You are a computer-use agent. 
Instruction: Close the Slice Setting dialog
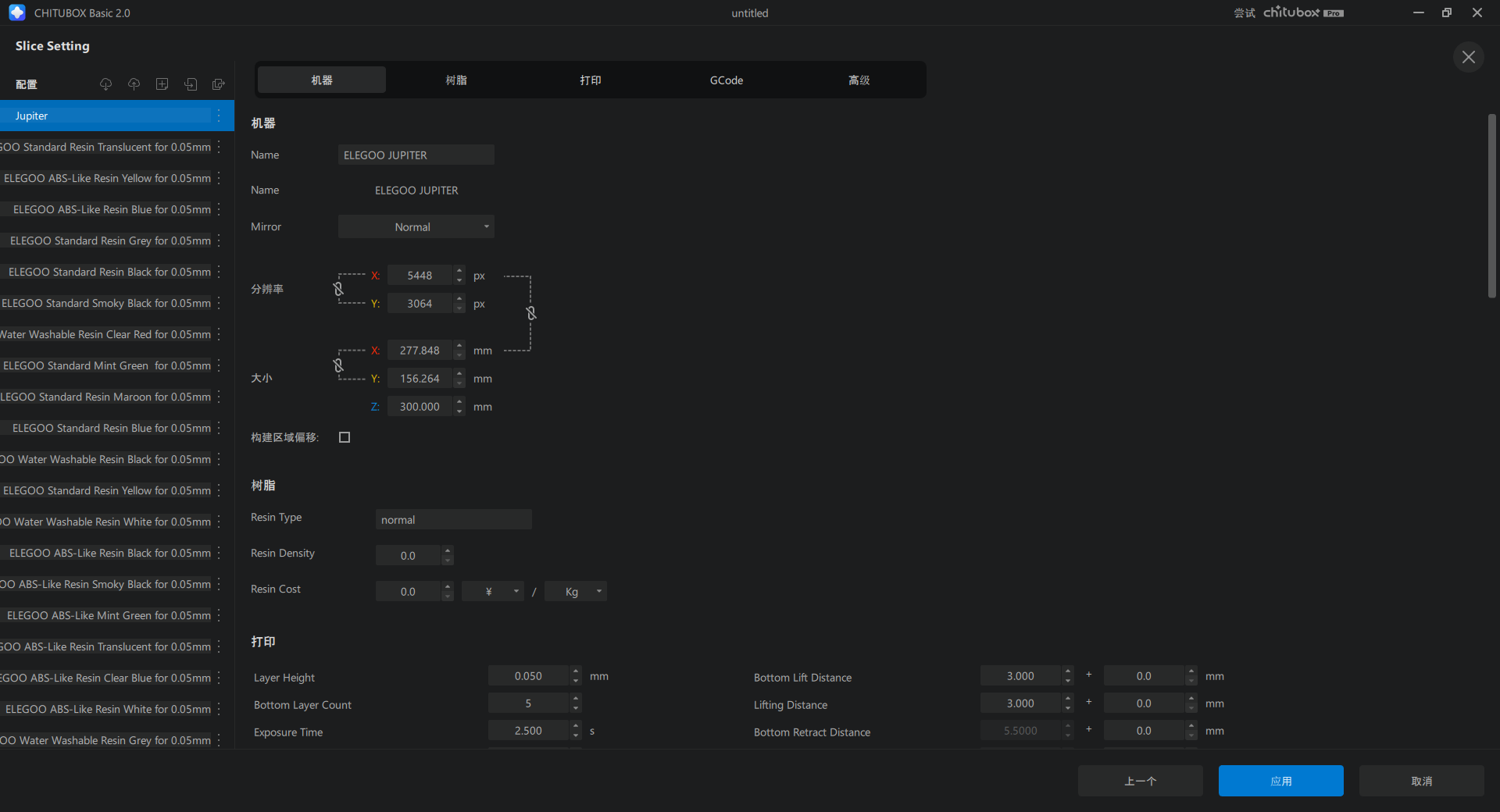click(x=1469, y=57)
